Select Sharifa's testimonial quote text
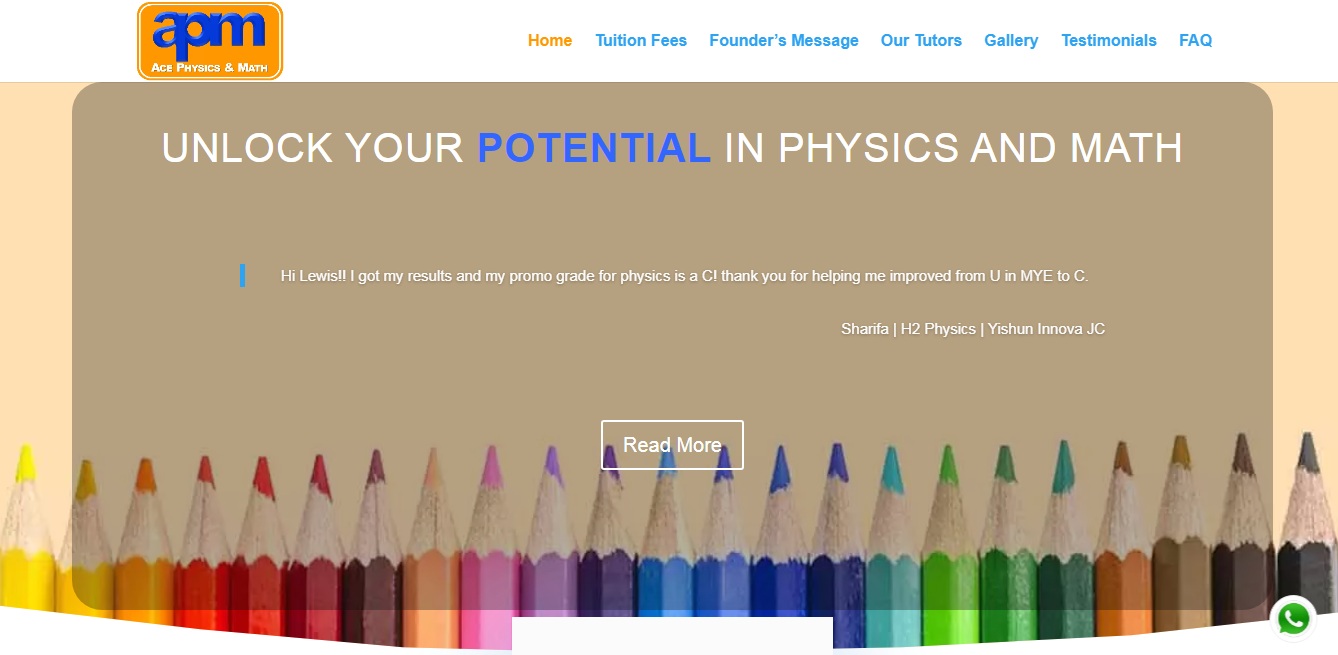This screenshot has width=1338, height=655. (684, 276)
